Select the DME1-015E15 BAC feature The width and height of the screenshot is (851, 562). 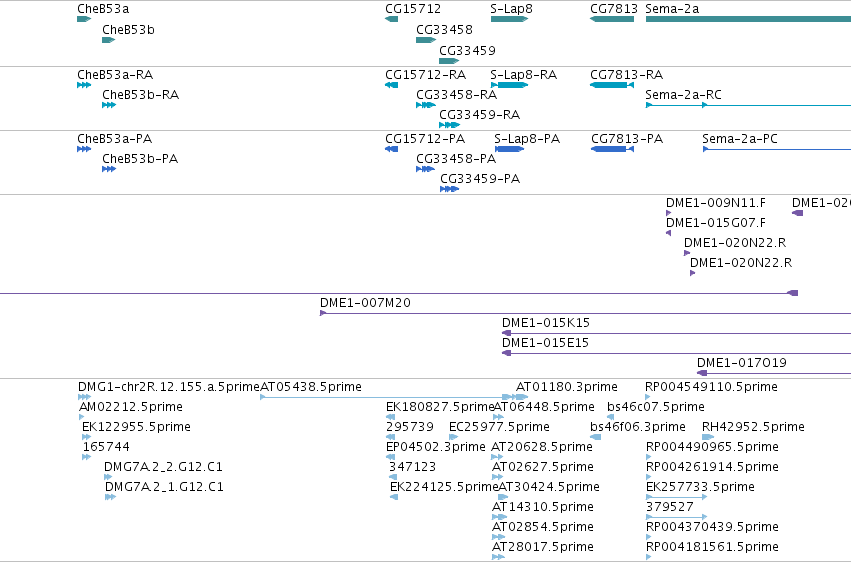[x=676, y=353]
